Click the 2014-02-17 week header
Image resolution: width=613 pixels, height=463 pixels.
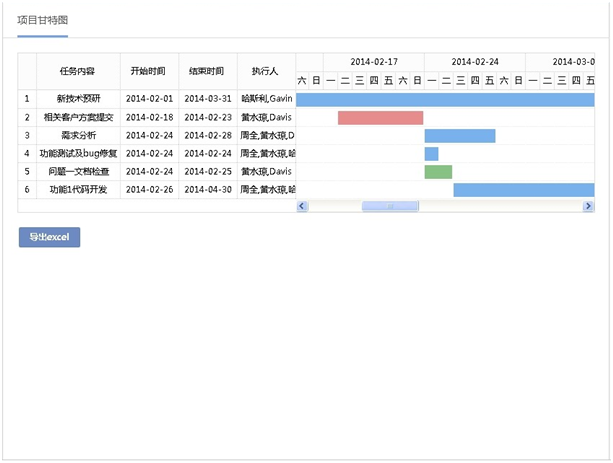pos(374,62)
